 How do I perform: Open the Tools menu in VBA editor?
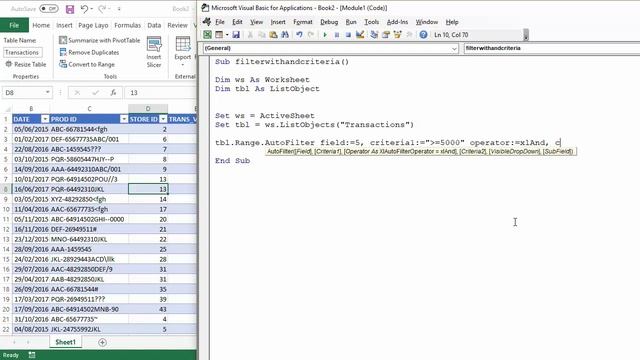point(371,22)
